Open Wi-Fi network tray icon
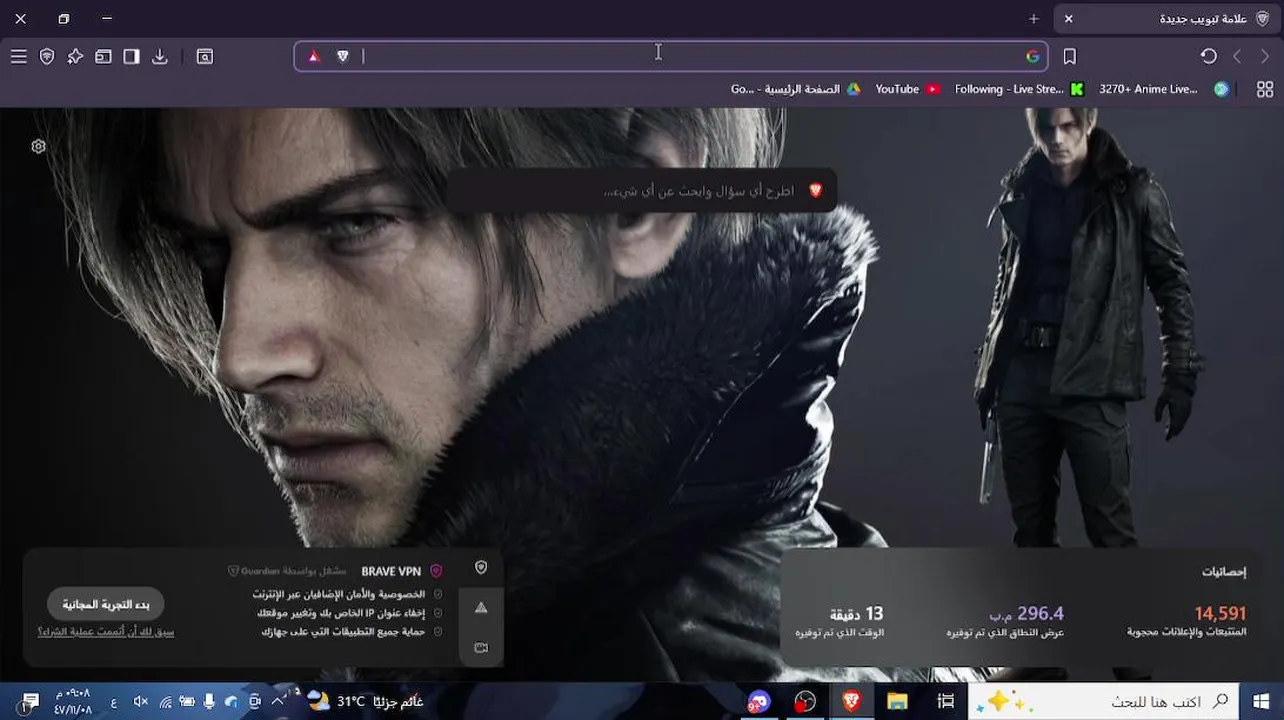Screen dimensions: 1284x720 [165, 702]
